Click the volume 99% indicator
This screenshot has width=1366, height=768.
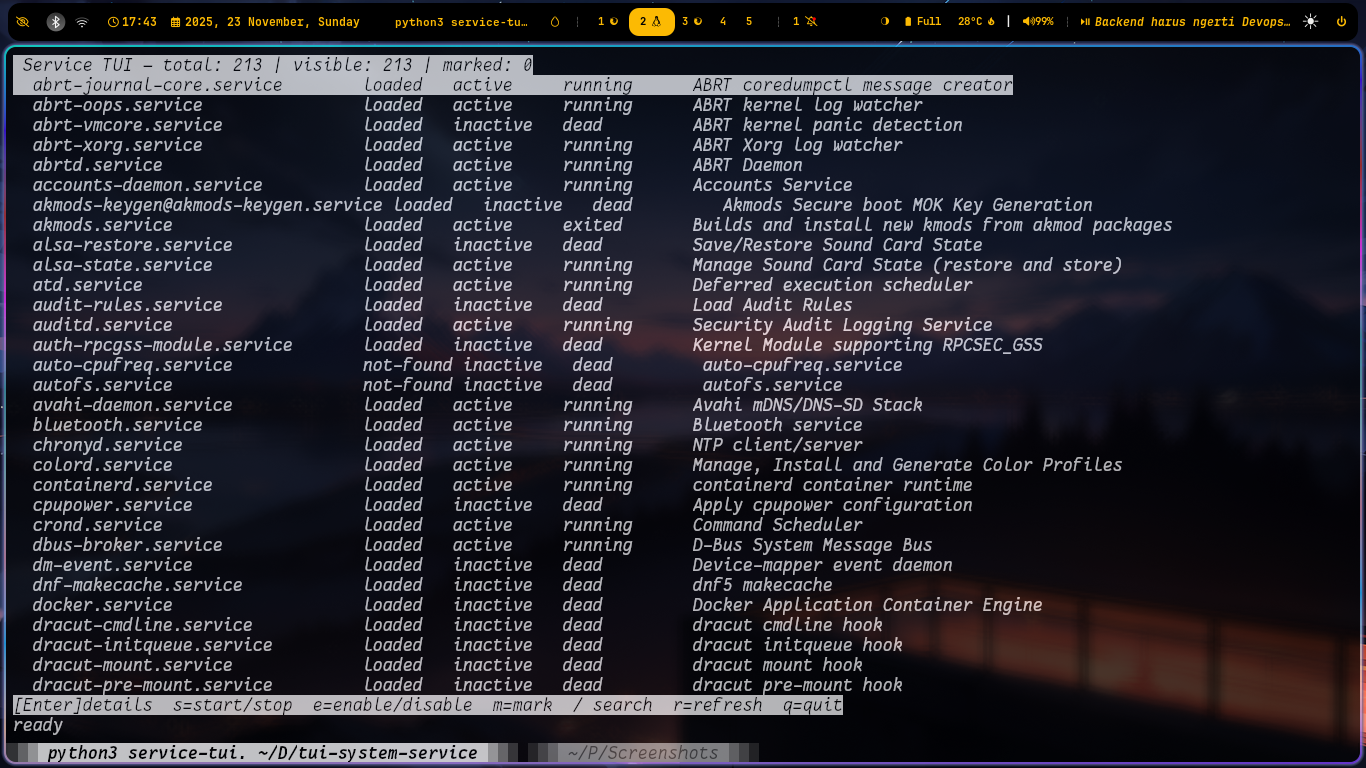1036,21
